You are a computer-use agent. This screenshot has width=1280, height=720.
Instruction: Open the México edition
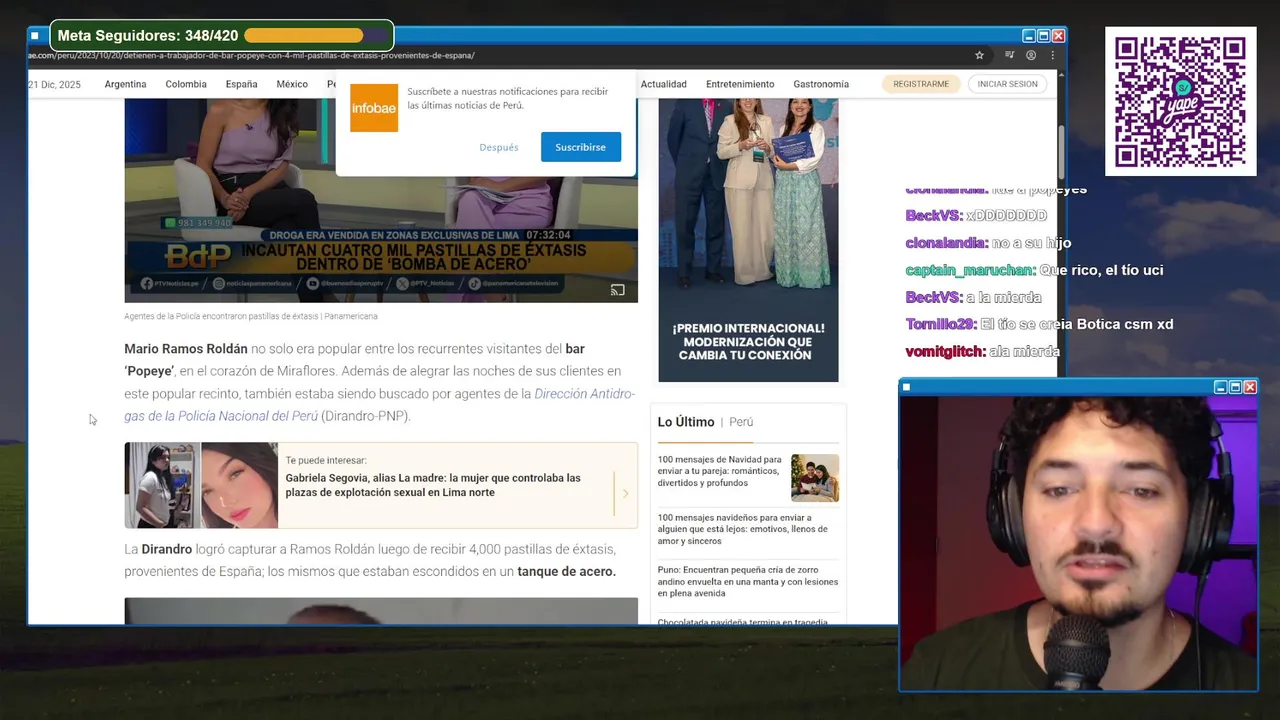(292, 84)
